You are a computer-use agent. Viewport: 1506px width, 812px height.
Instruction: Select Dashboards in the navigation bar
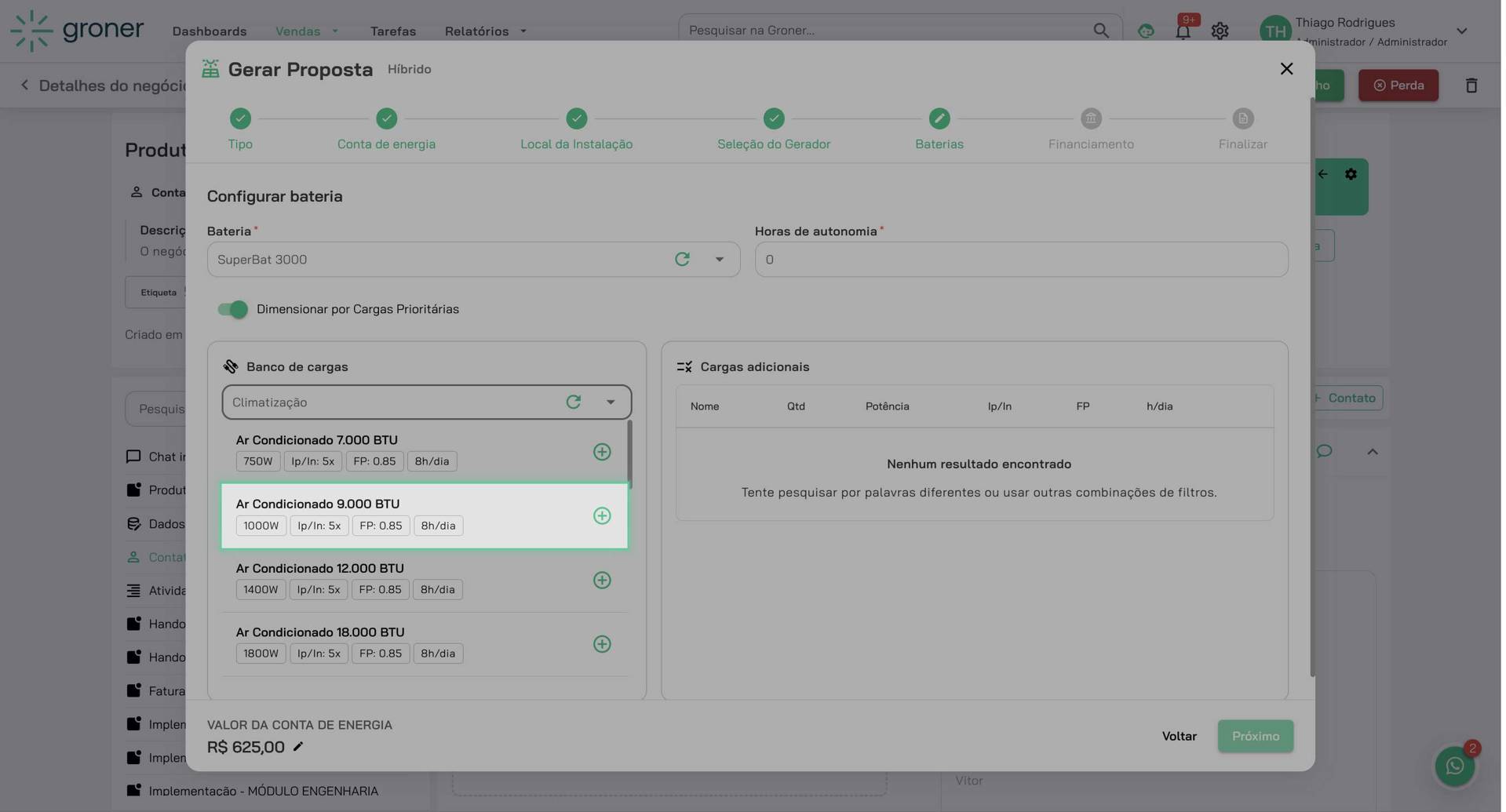[209, 31]
